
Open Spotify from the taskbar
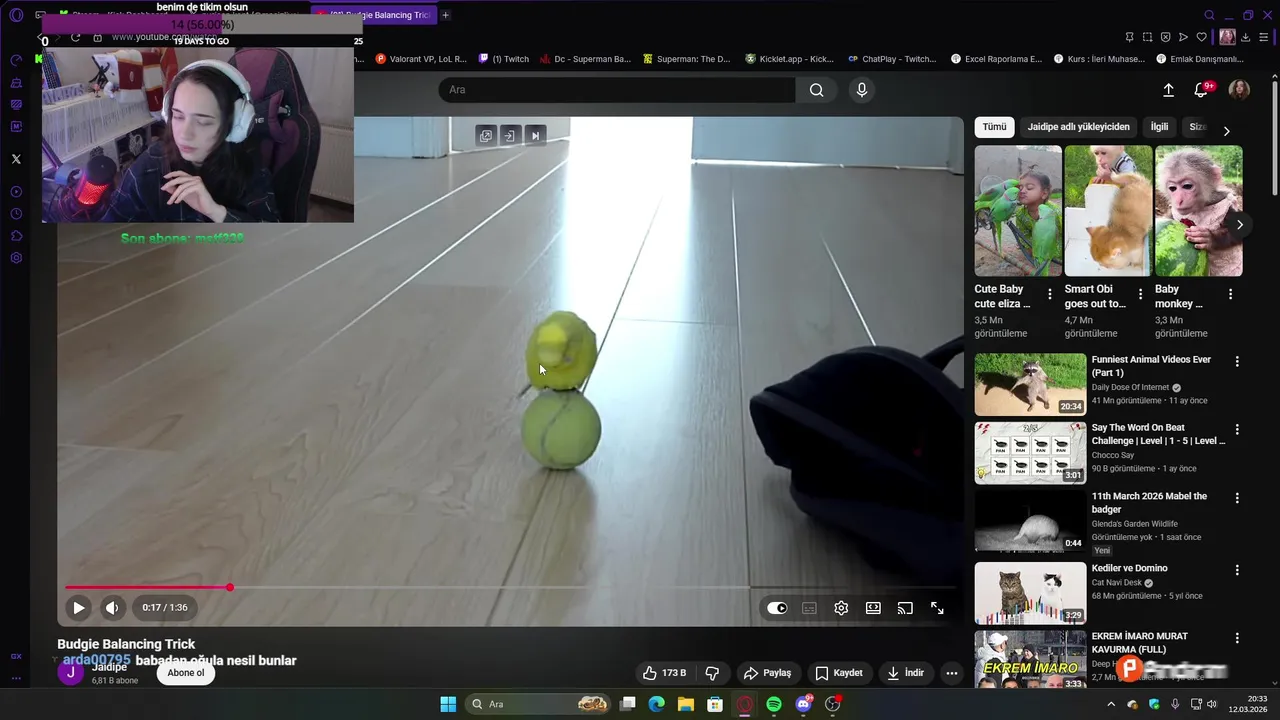tap(774, 704)
